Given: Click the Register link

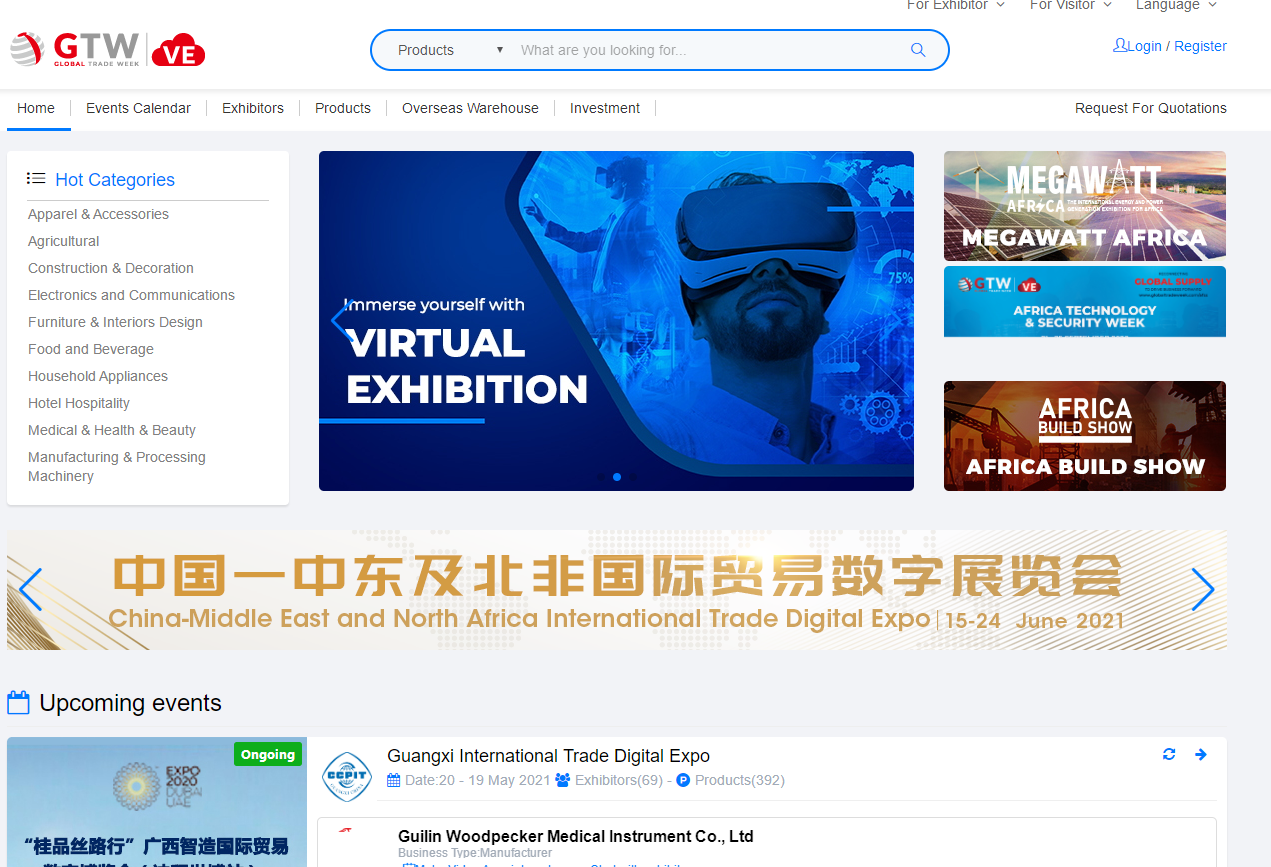Looking at the screenshot, I should (x=1200, y=46).
